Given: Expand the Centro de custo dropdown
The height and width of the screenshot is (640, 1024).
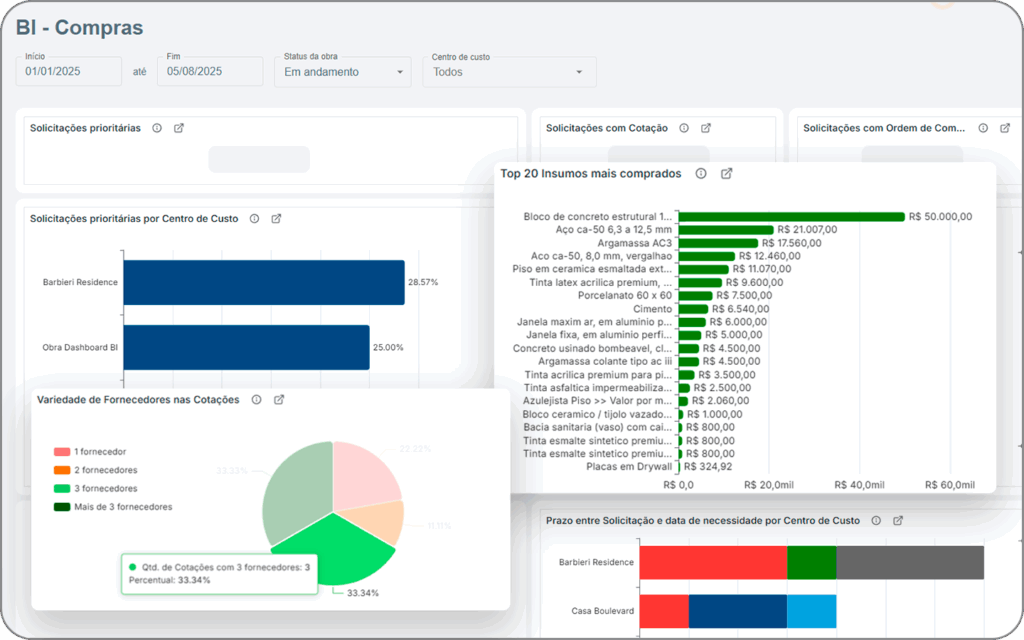Looking at the screenshot, I should (x=508, y=72).
